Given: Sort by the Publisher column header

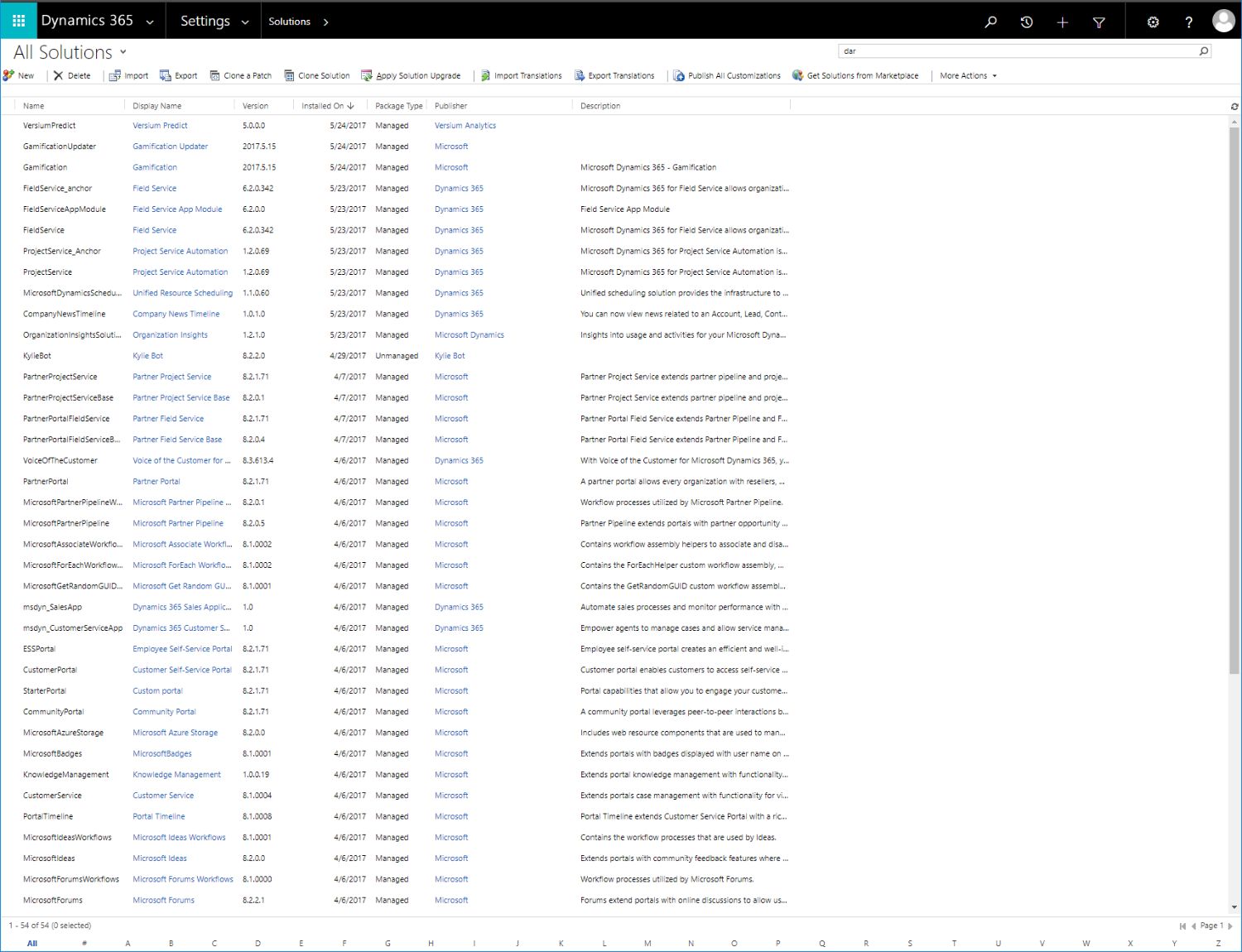Looking at the screenshot, I should click(451, 106).
